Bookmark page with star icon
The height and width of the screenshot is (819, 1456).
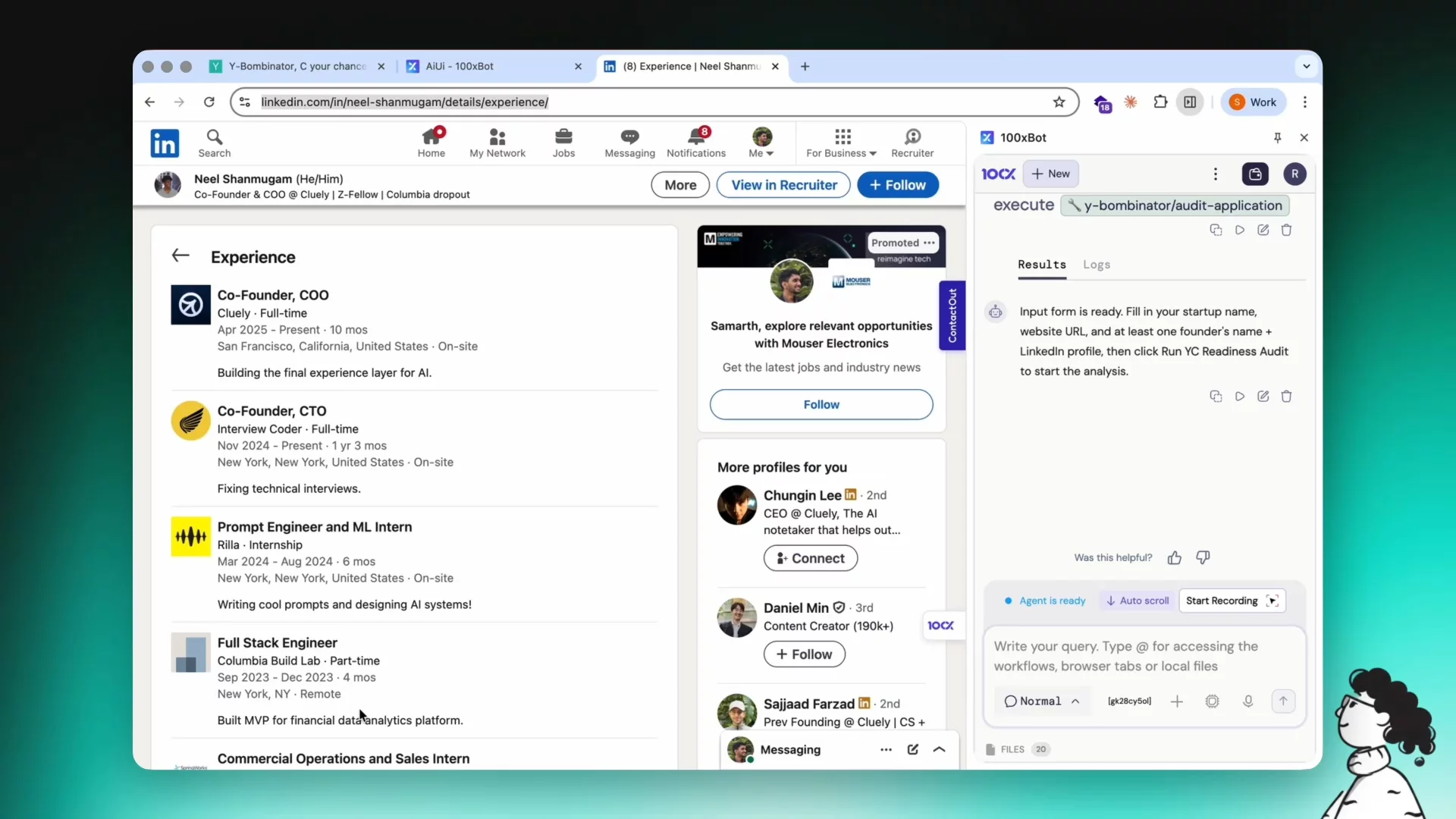(1059, 102)
